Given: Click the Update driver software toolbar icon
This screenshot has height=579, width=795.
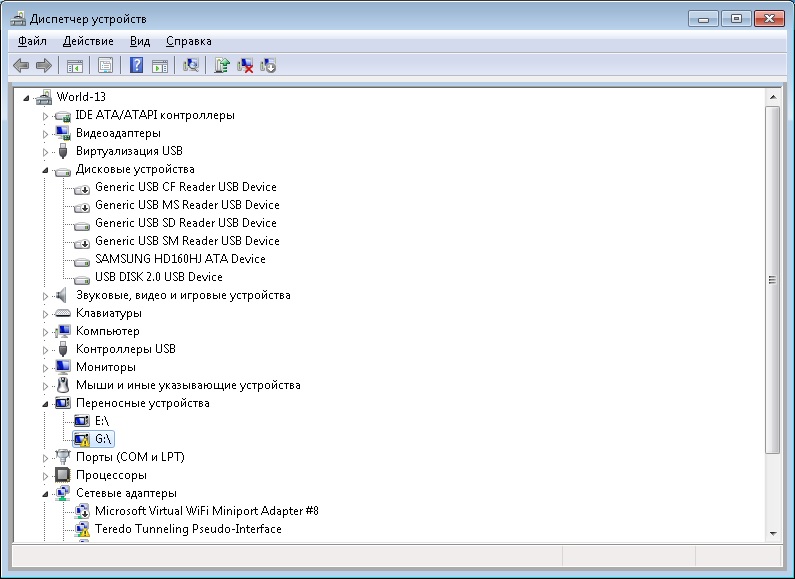Looking at the screenshot, I should coord(222,65).
